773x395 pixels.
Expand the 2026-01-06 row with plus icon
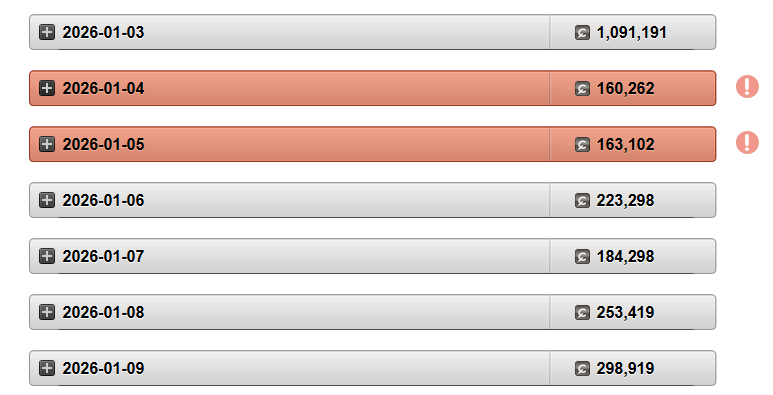pyautogui.click(x=47, y=200)
